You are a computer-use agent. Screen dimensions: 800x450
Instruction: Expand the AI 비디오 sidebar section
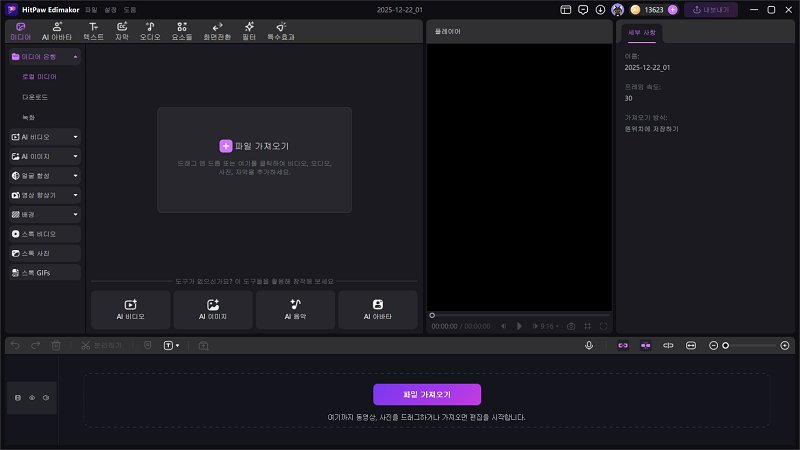[x=45, y=137]
